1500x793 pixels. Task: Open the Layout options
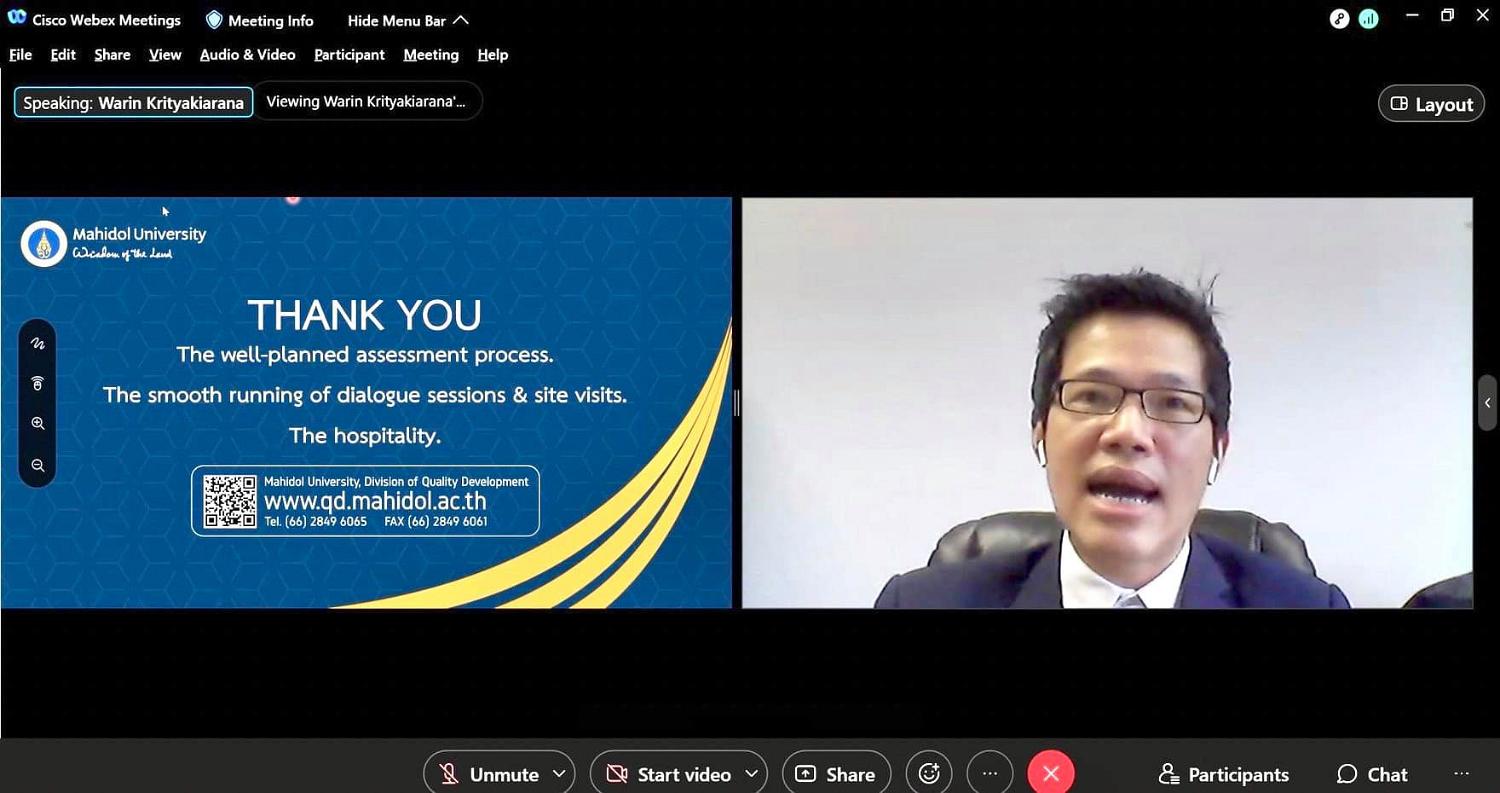[1431, 104]
